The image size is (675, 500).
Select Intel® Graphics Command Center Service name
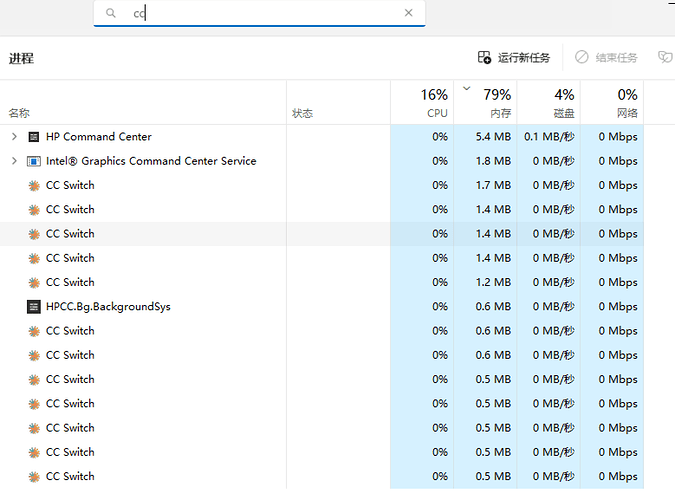coord(151,161)
